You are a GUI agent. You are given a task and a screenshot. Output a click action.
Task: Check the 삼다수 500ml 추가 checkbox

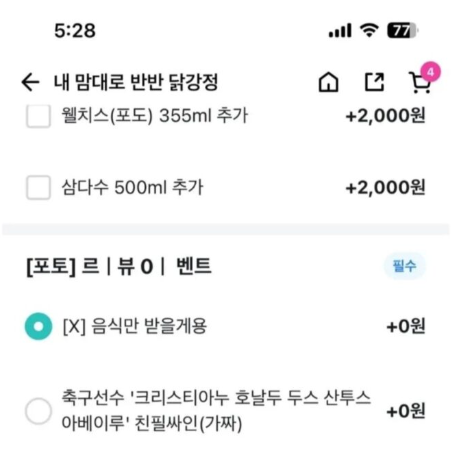tap(38, 187)
